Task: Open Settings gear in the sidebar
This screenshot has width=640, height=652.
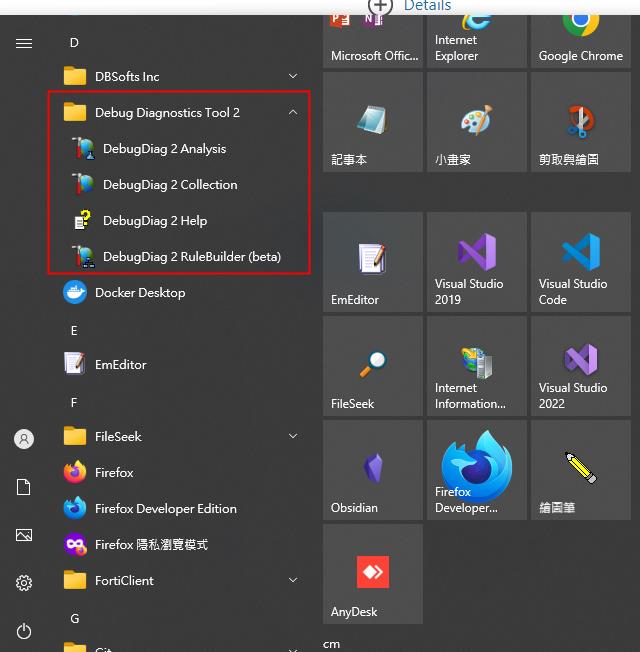Action: coord(24,583)
